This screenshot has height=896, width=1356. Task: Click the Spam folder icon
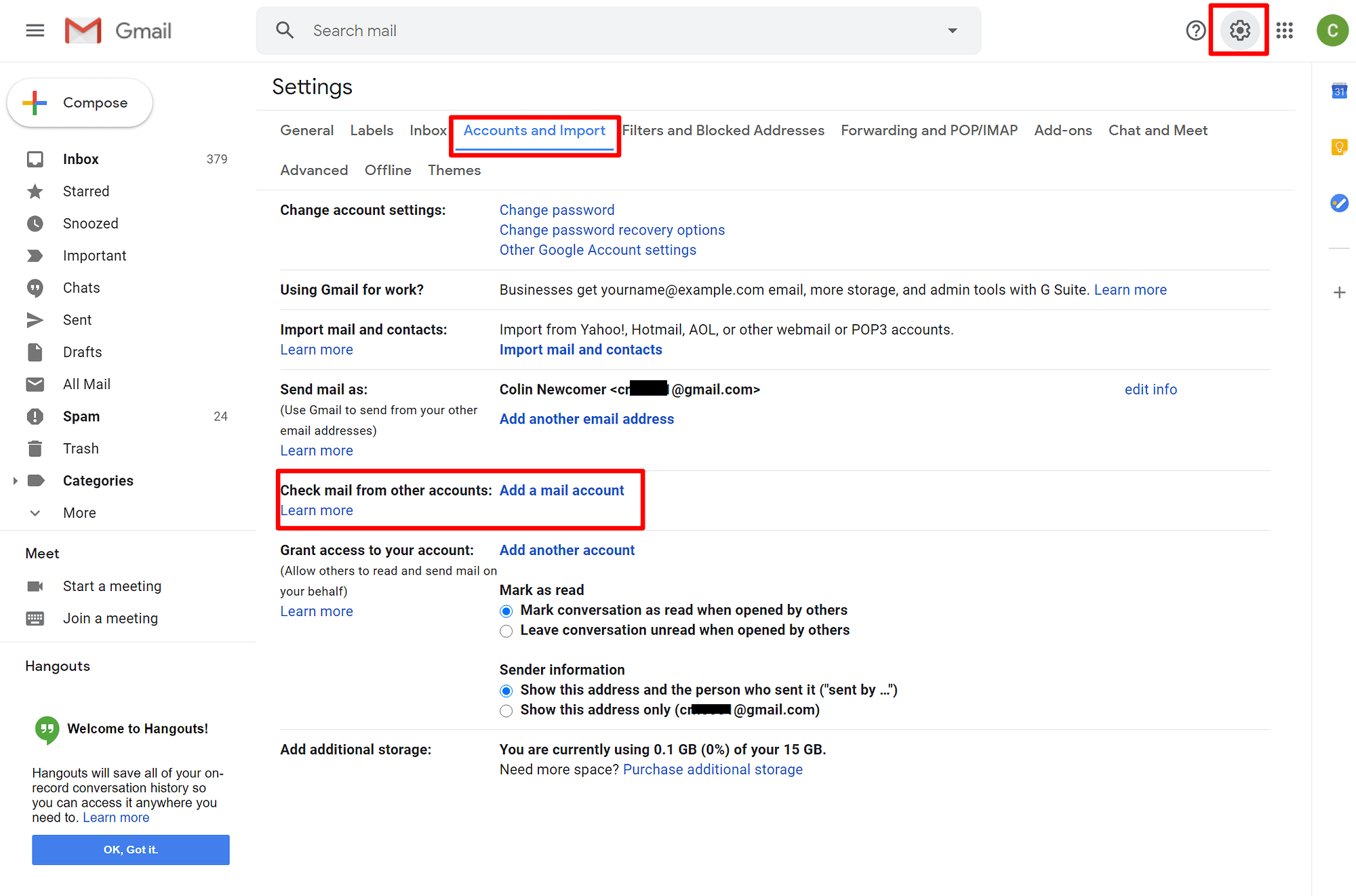click(x=35, y=416)
